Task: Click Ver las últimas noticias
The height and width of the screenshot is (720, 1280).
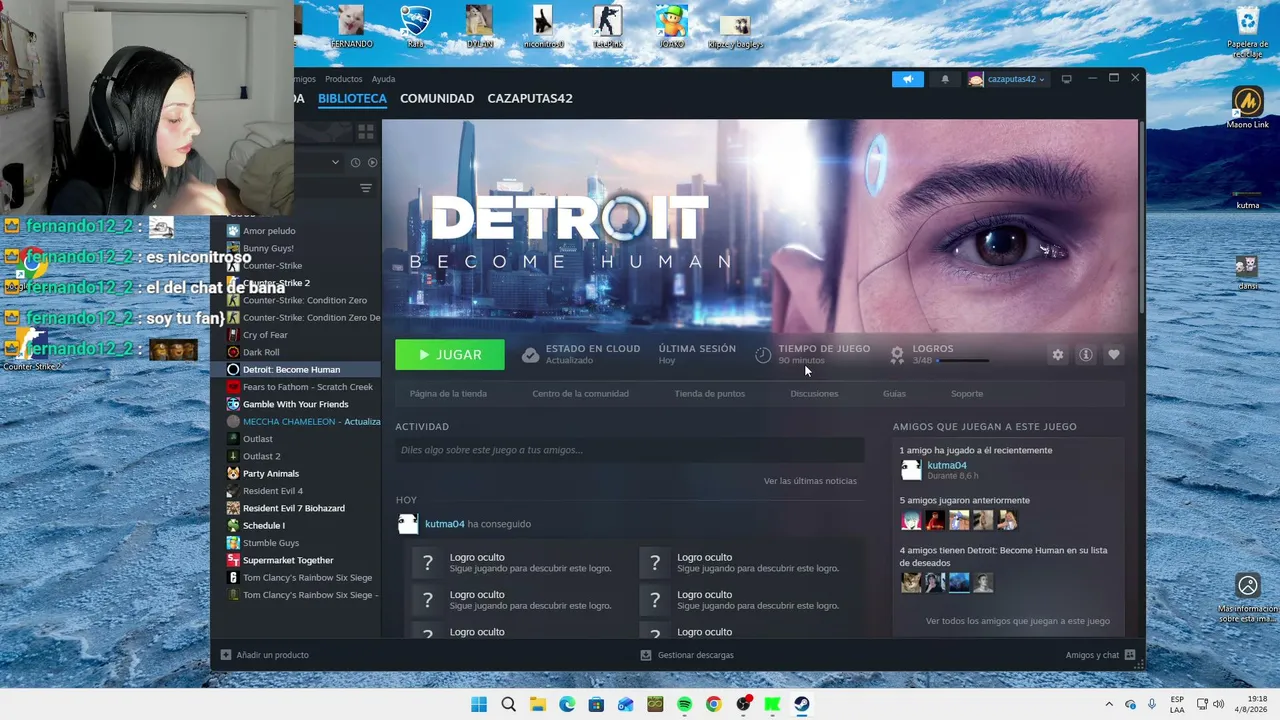Action: [810, 481]
